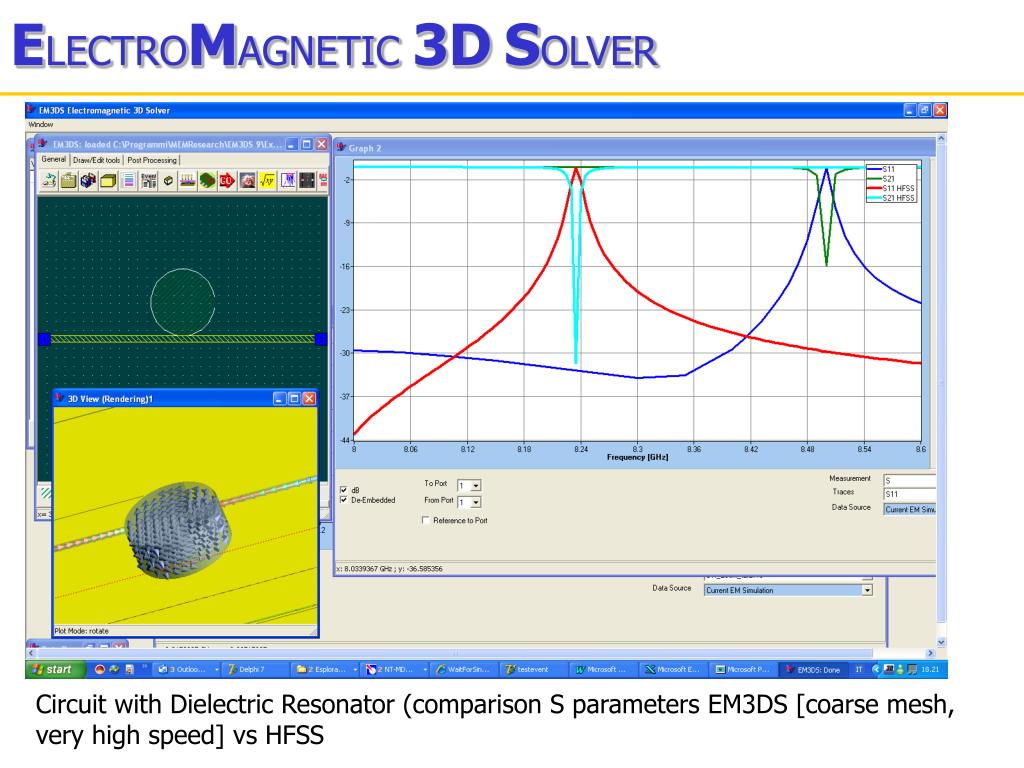This screenshot has height=768, width=1024.
Task: Click the left blue port marker in layout
Action: click(44, 339)
